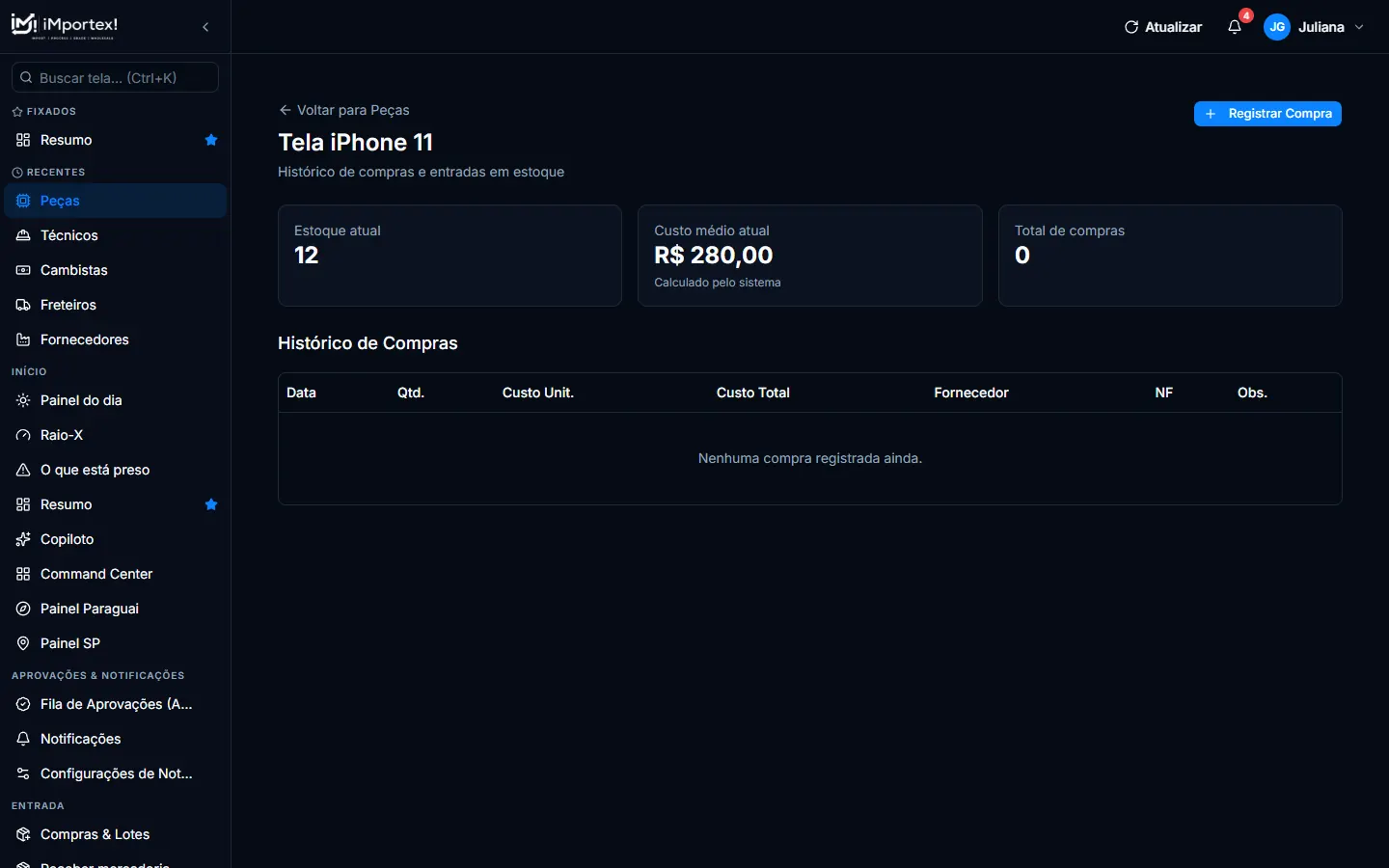This screenshot has width=1389, height=868.
Task: Click the Fornecedor column header
Action: [x=971, y=393]
